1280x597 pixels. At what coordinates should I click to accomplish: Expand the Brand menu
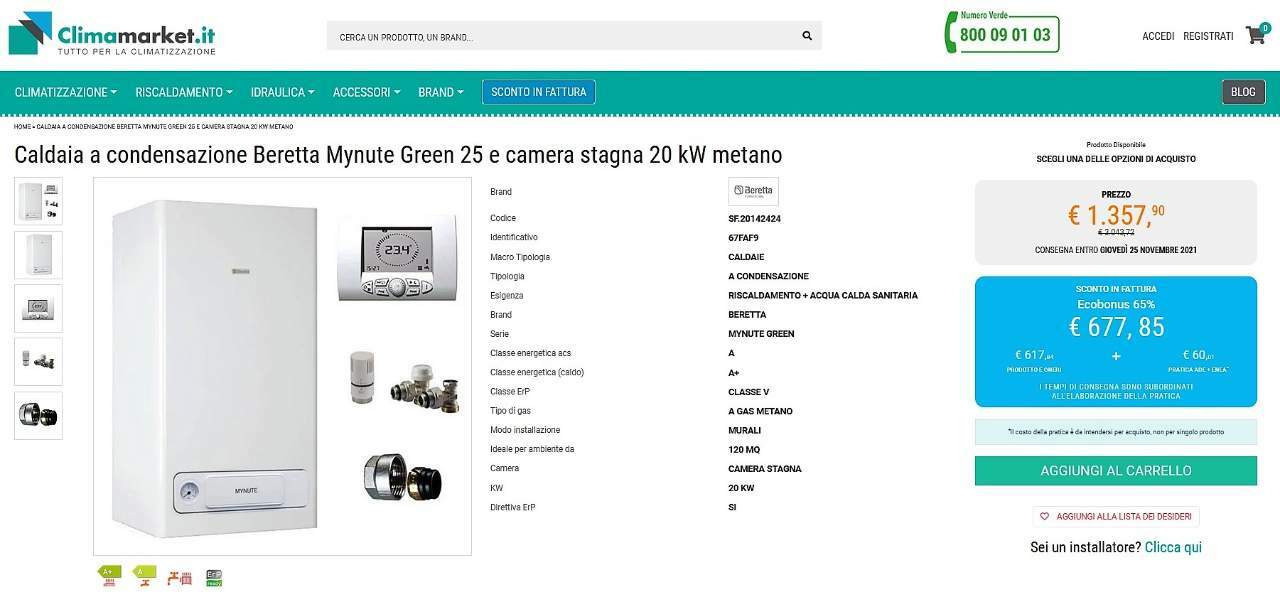point(440,92)
